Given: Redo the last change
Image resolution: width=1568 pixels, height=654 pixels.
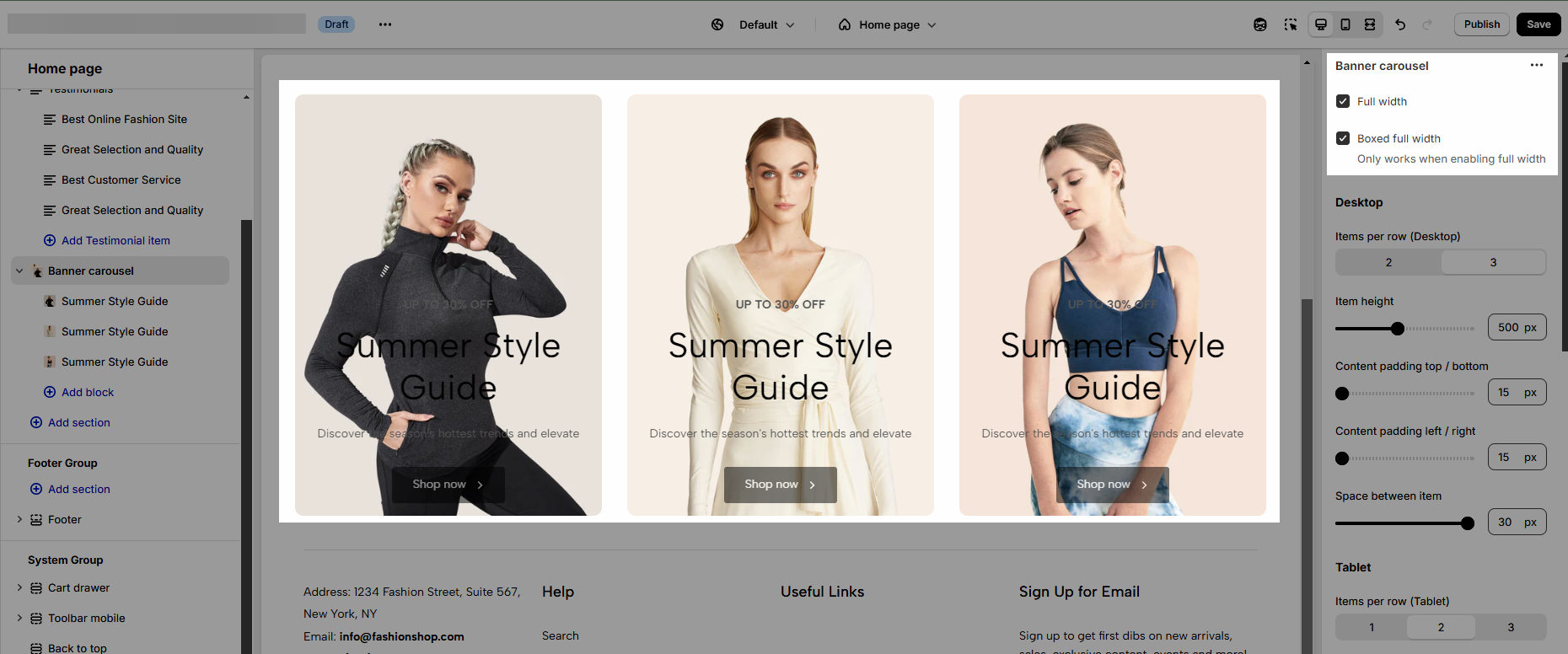Looking at the screenshot, I should point(1427,24).
